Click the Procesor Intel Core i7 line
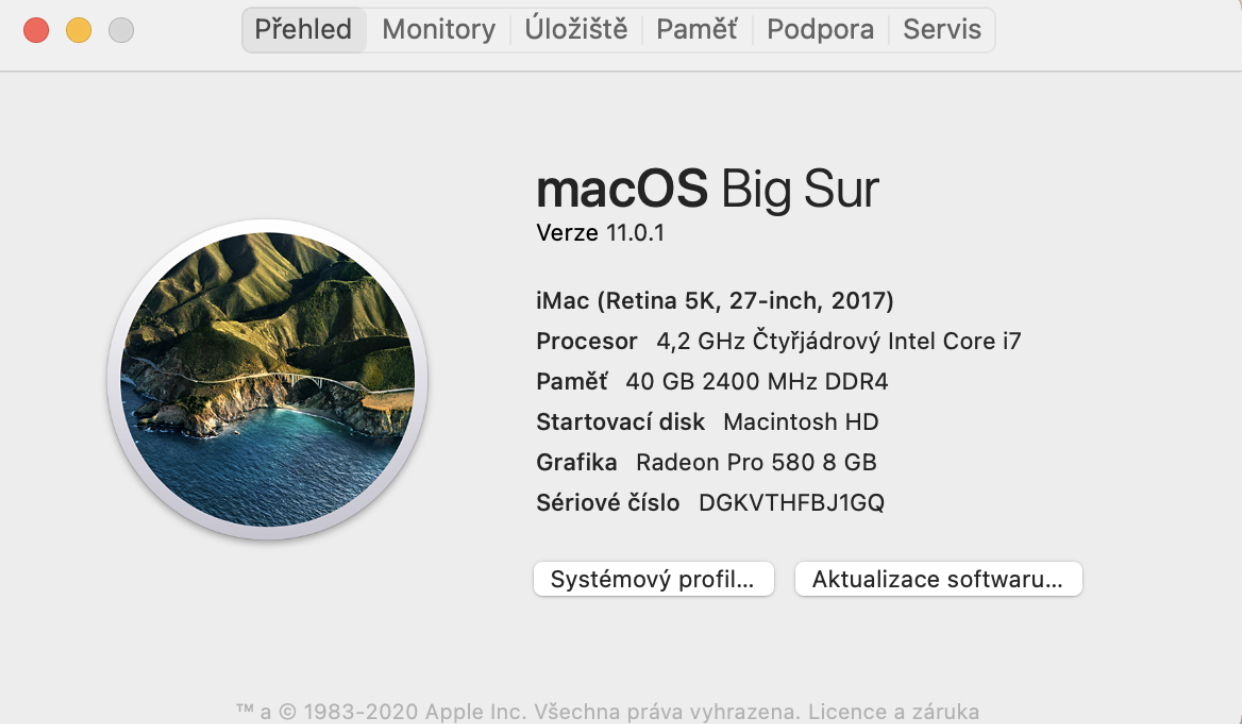Viewport: 1242px width, 724px height. [778, 341]
